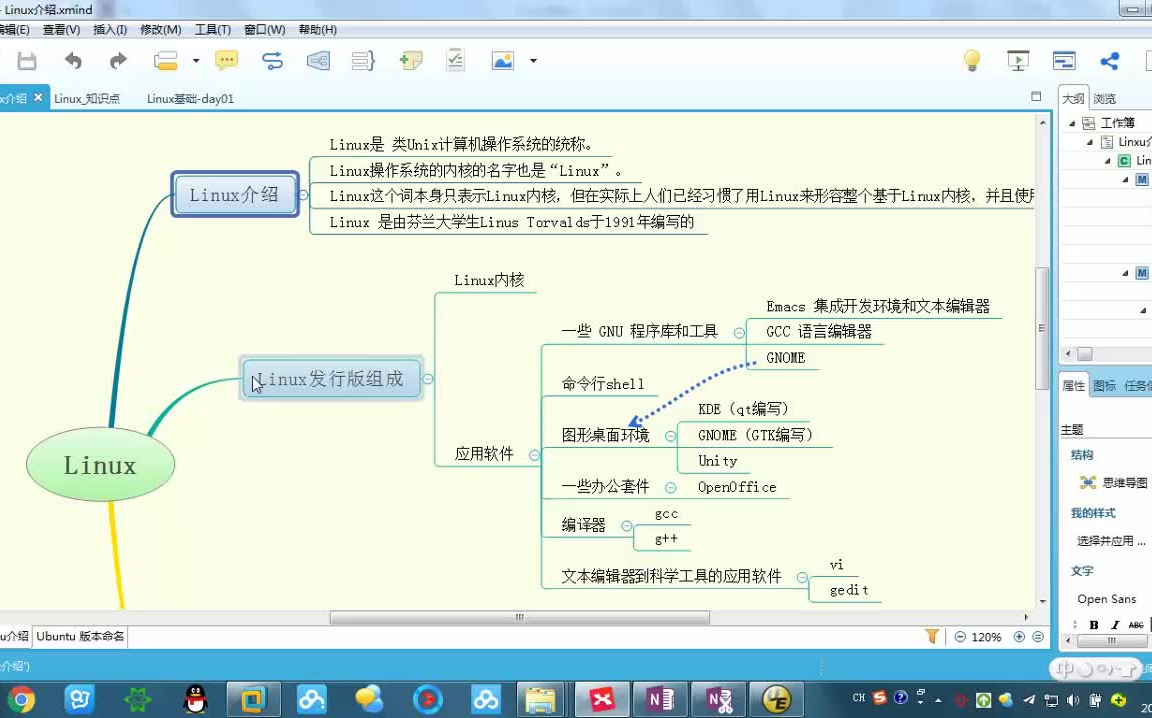The image size is (1152, 718).
Task: Open the Open Sans font dropdown
Action: coord(1106,598)
